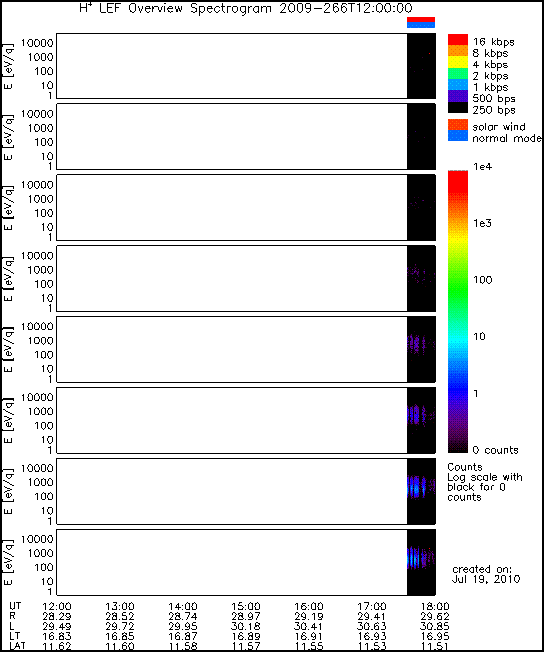Click the L value 29.49
Screen dimensions: 544x652
pos(57,626)
